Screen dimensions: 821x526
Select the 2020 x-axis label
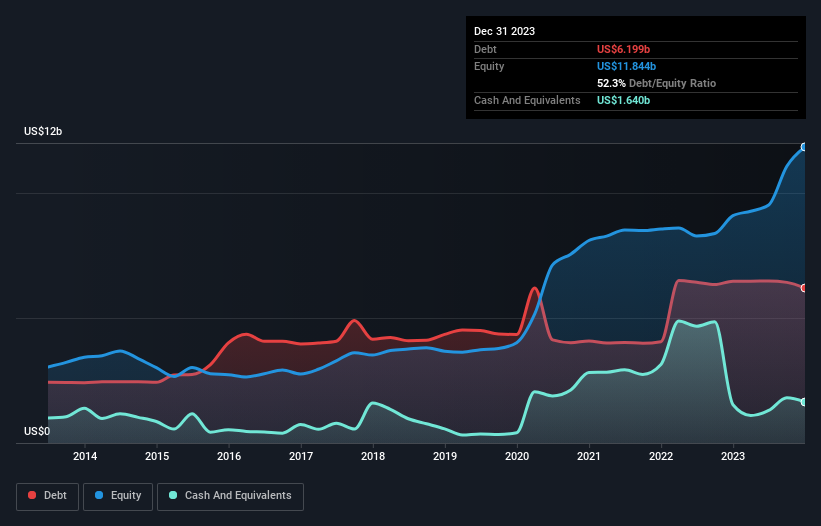pyautogui.click(x=517, y=456)
